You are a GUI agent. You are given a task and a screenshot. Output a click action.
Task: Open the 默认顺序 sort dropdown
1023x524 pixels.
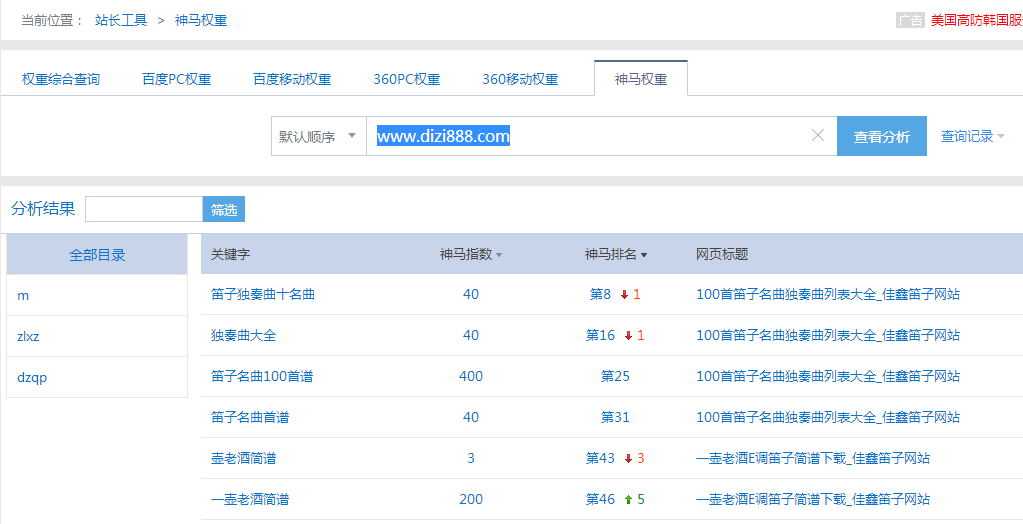coord(318,137)
